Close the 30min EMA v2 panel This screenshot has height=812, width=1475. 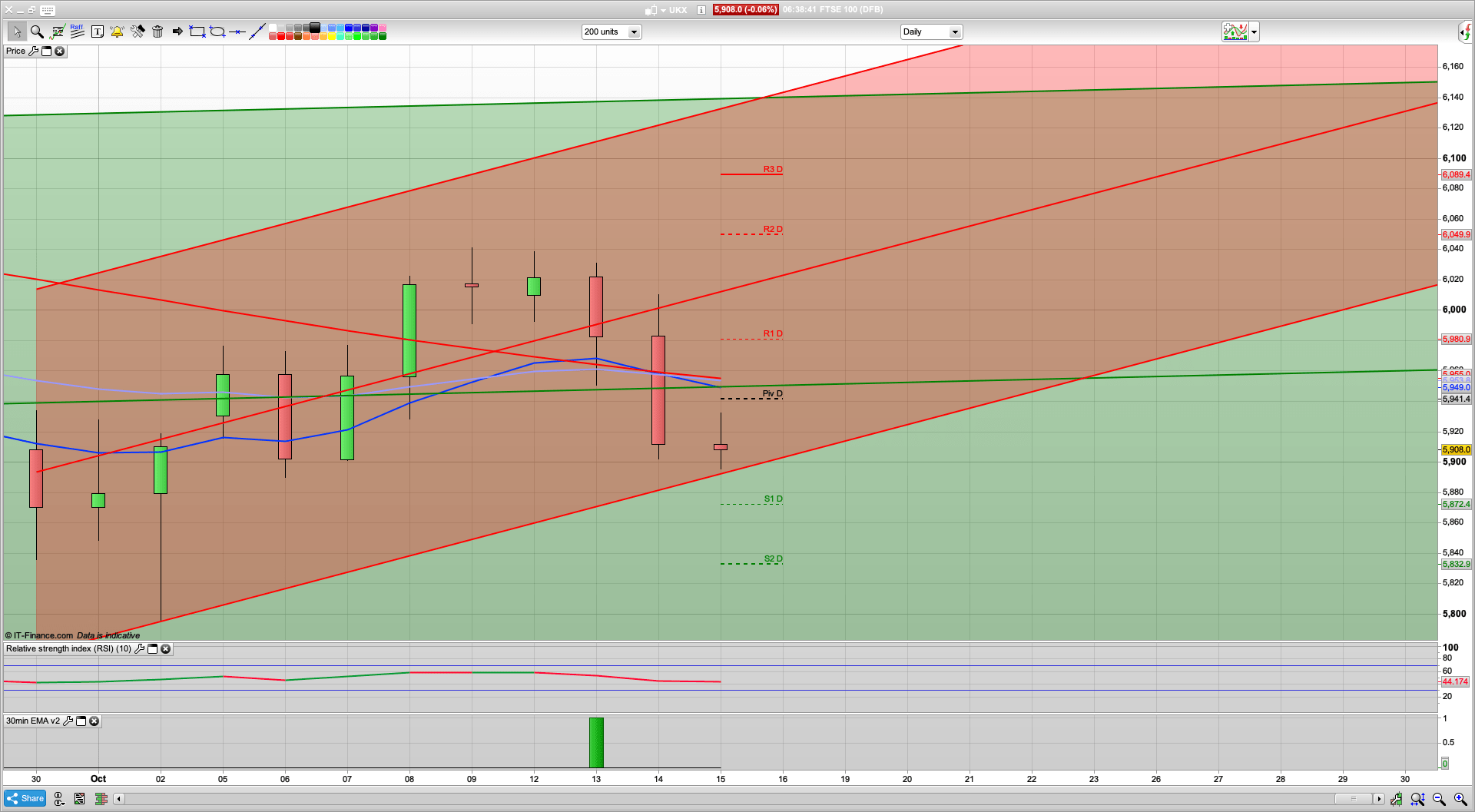94,721
